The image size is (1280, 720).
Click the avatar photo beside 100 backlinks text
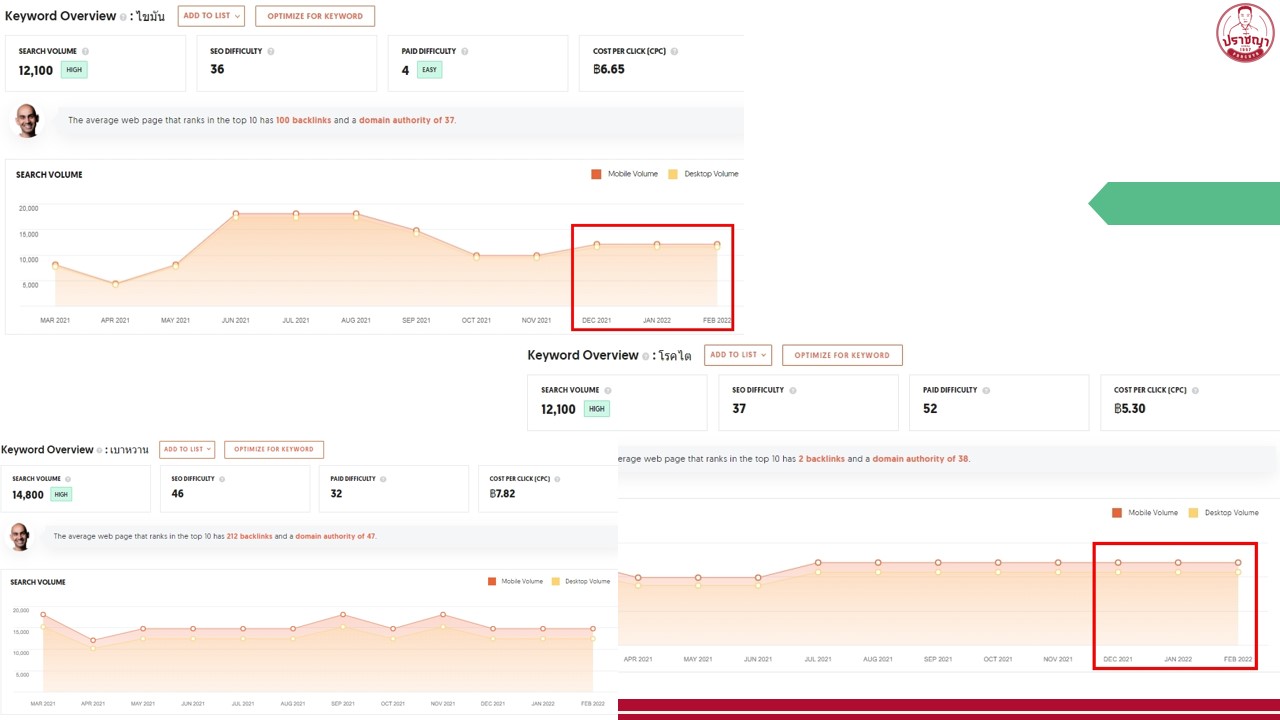click(28, 120)
